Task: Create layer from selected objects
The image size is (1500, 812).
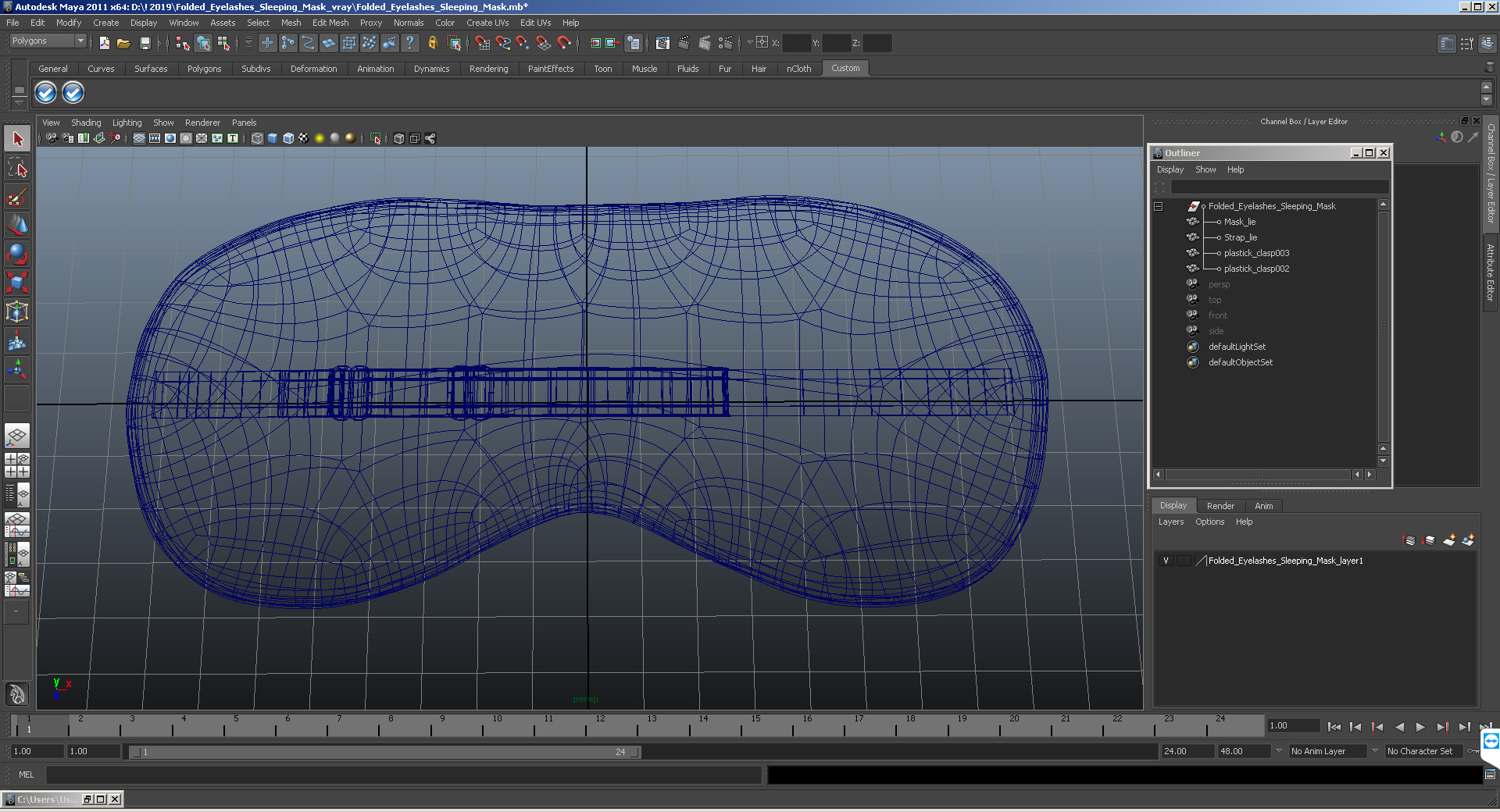Action: (x=1468, y=540)
